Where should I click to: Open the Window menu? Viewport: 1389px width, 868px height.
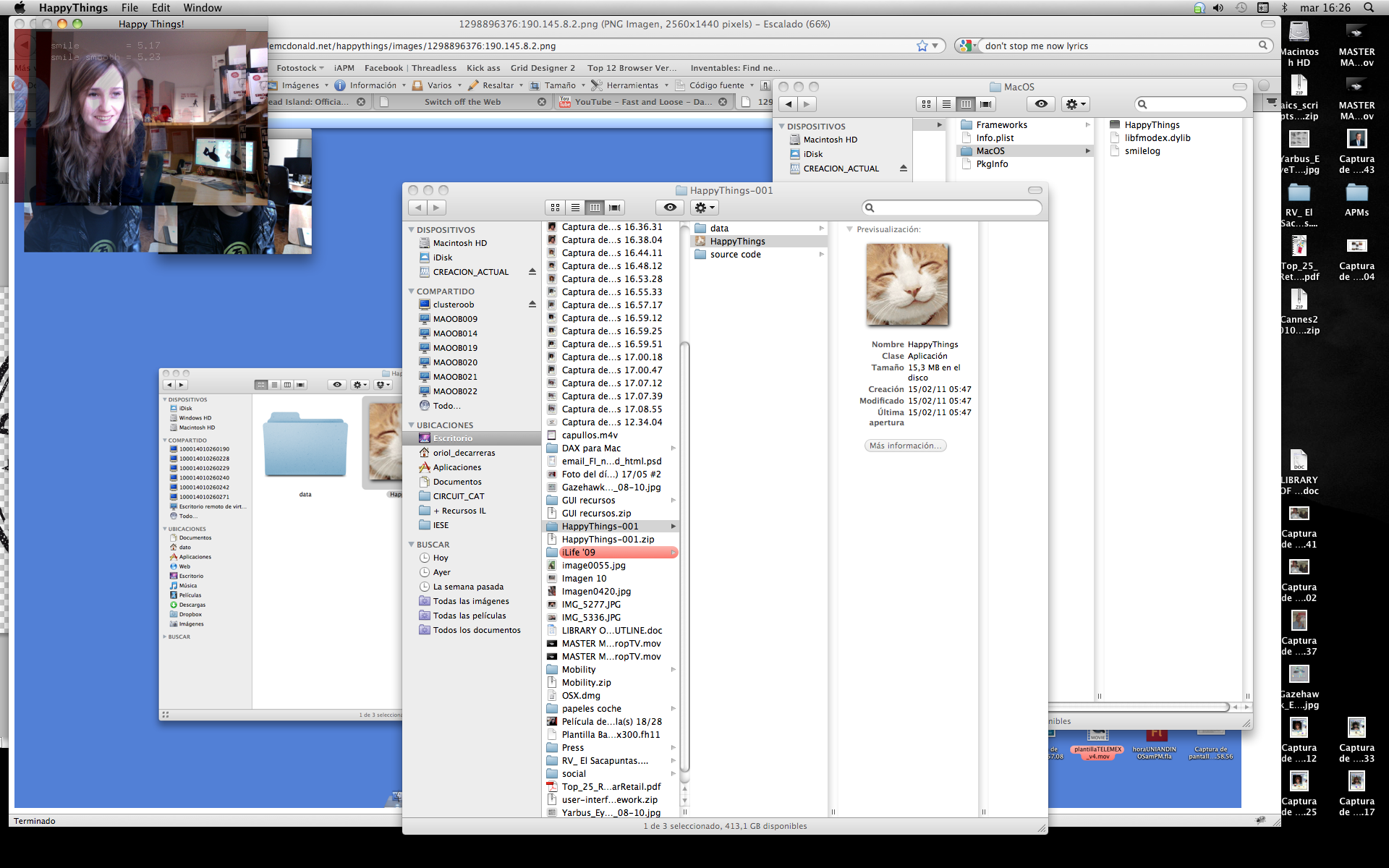(202, 7)
